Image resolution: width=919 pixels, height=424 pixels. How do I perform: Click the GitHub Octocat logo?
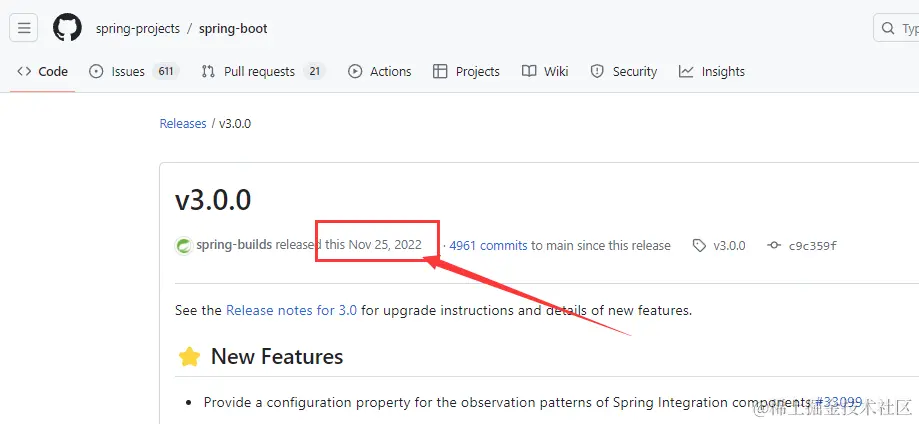67,28
